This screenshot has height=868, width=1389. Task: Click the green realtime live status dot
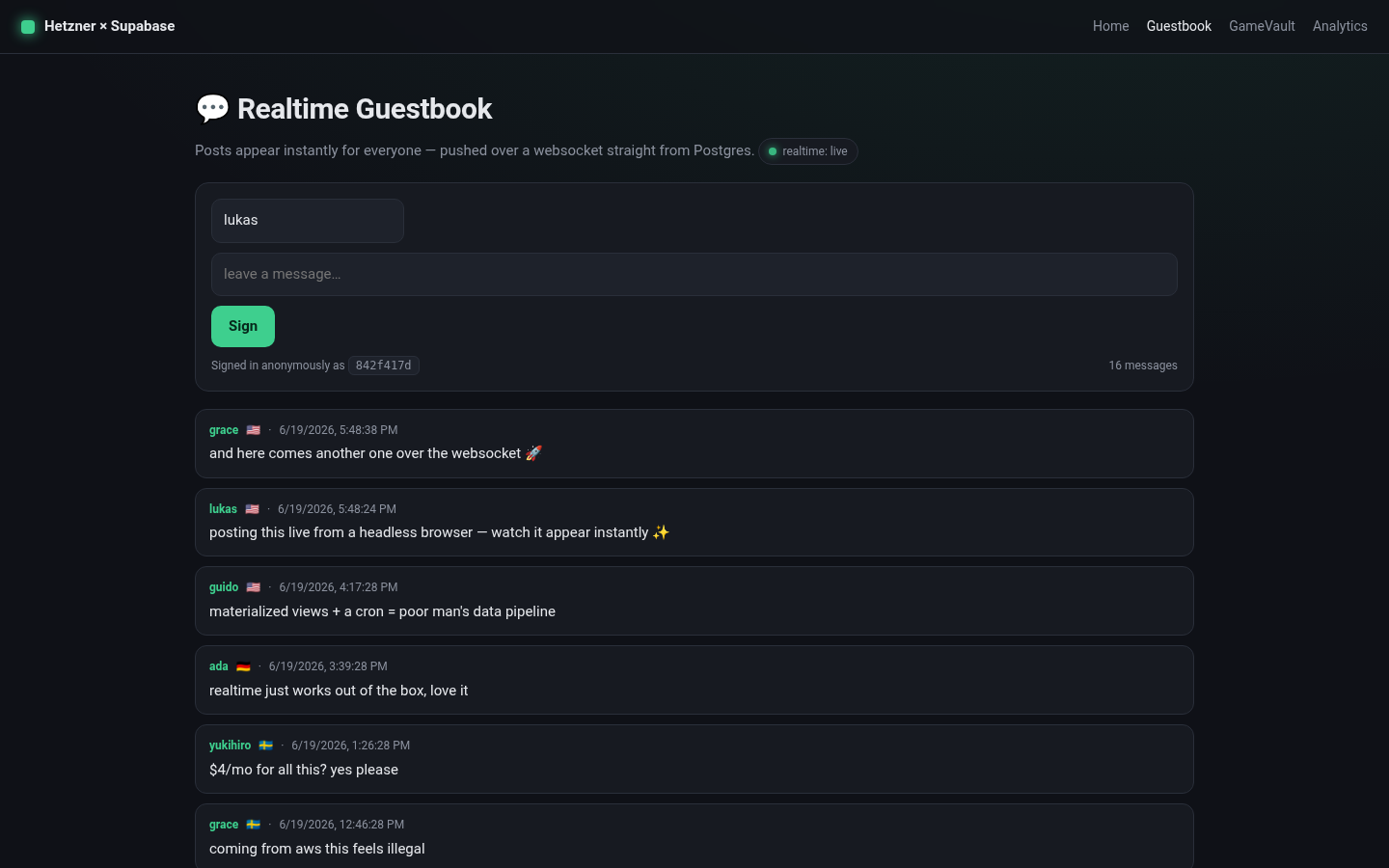[x=773, y=151]
